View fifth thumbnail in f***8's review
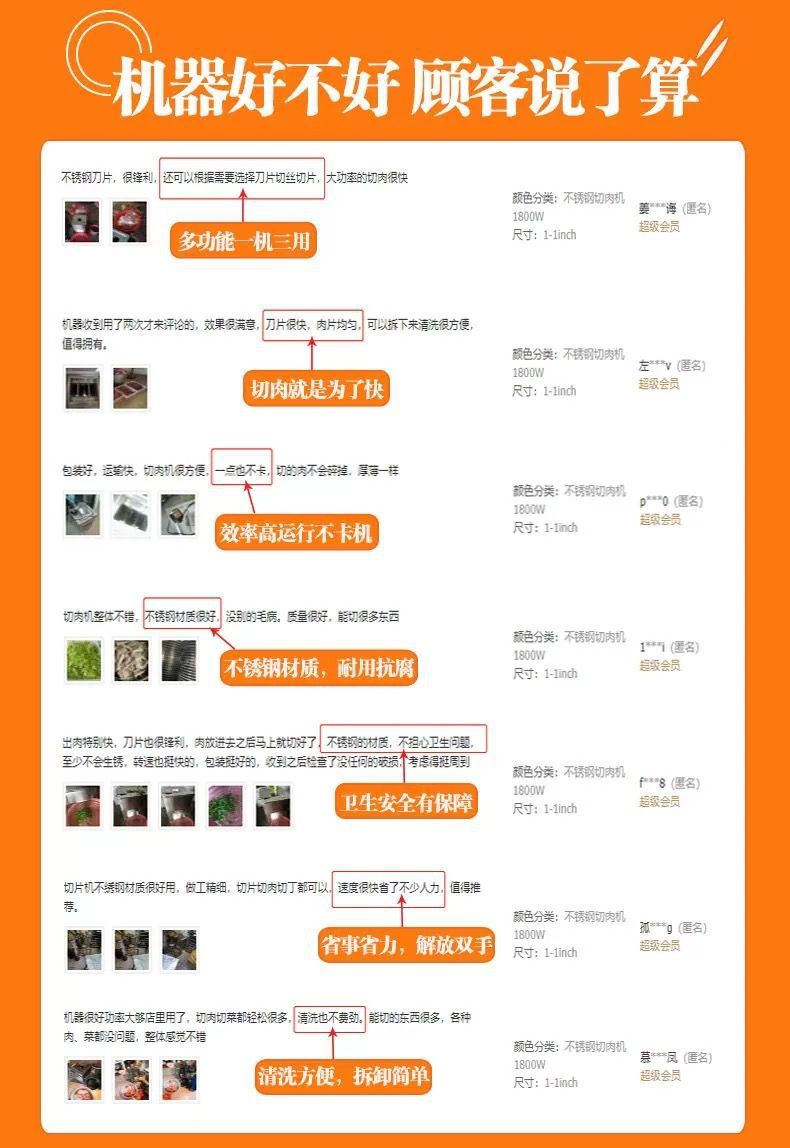The width and height of the screenshot is (790, 1148). (x=272, y=806)
